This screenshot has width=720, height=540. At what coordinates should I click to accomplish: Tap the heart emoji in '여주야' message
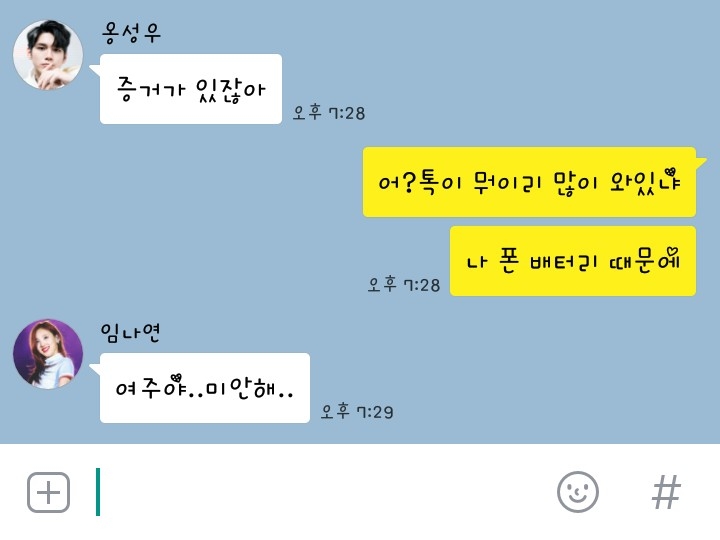[x=176, y=378]
